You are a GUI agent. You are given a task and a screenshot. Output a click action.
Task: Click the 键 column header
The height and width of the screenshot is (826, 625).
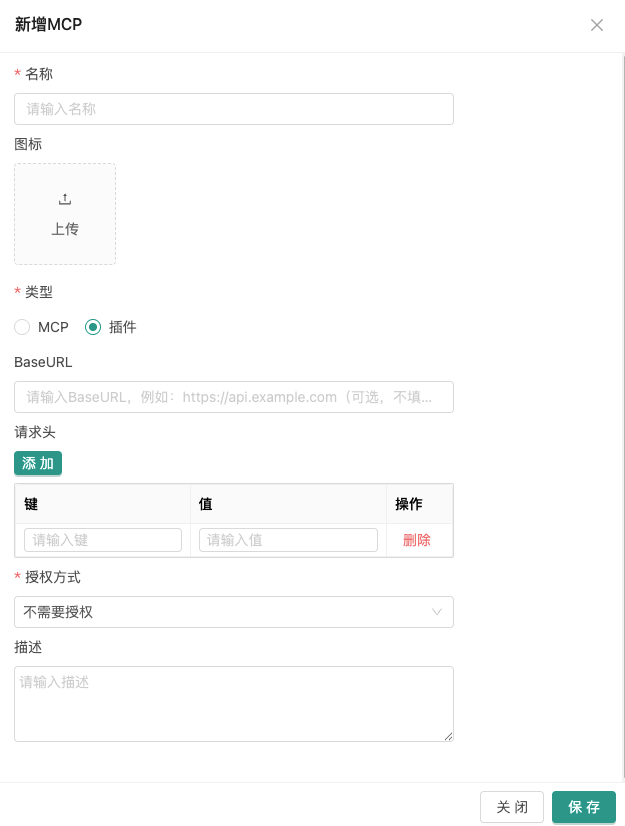[31, 504]
